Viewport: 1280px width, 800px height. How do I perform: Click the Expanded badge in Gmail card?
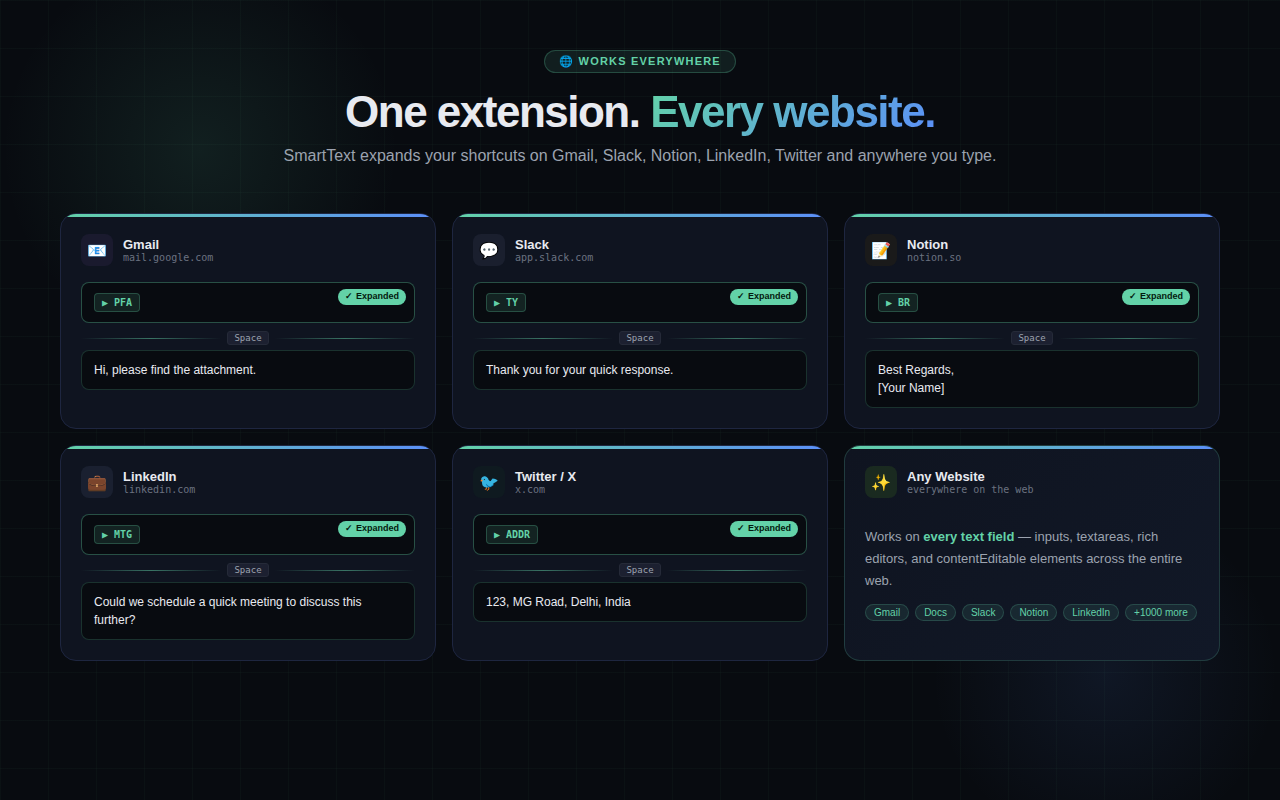(372, 297)
